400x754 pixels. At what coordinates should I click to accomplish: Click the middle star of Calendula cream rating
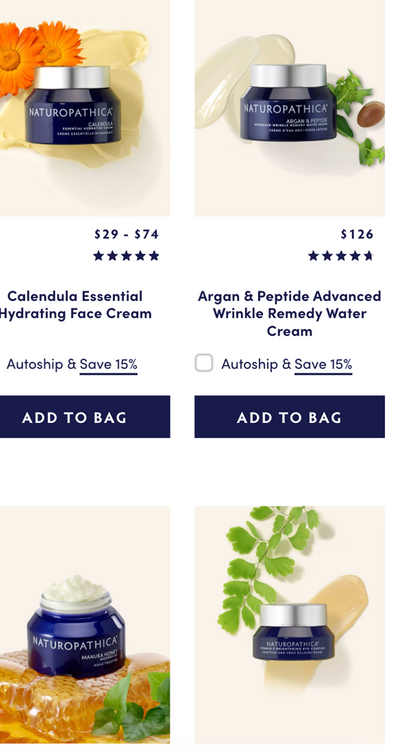(x=126, y=256)
